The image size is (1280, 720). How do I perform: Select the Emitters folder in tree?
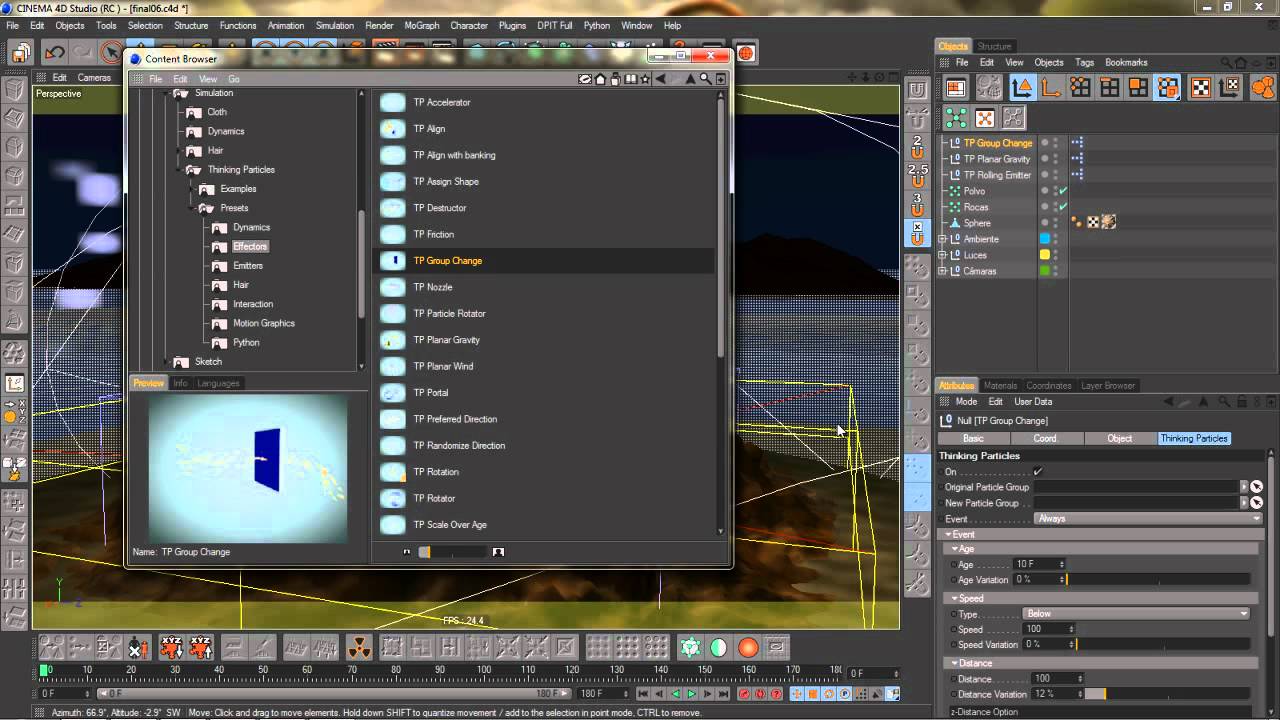[248, 266]
